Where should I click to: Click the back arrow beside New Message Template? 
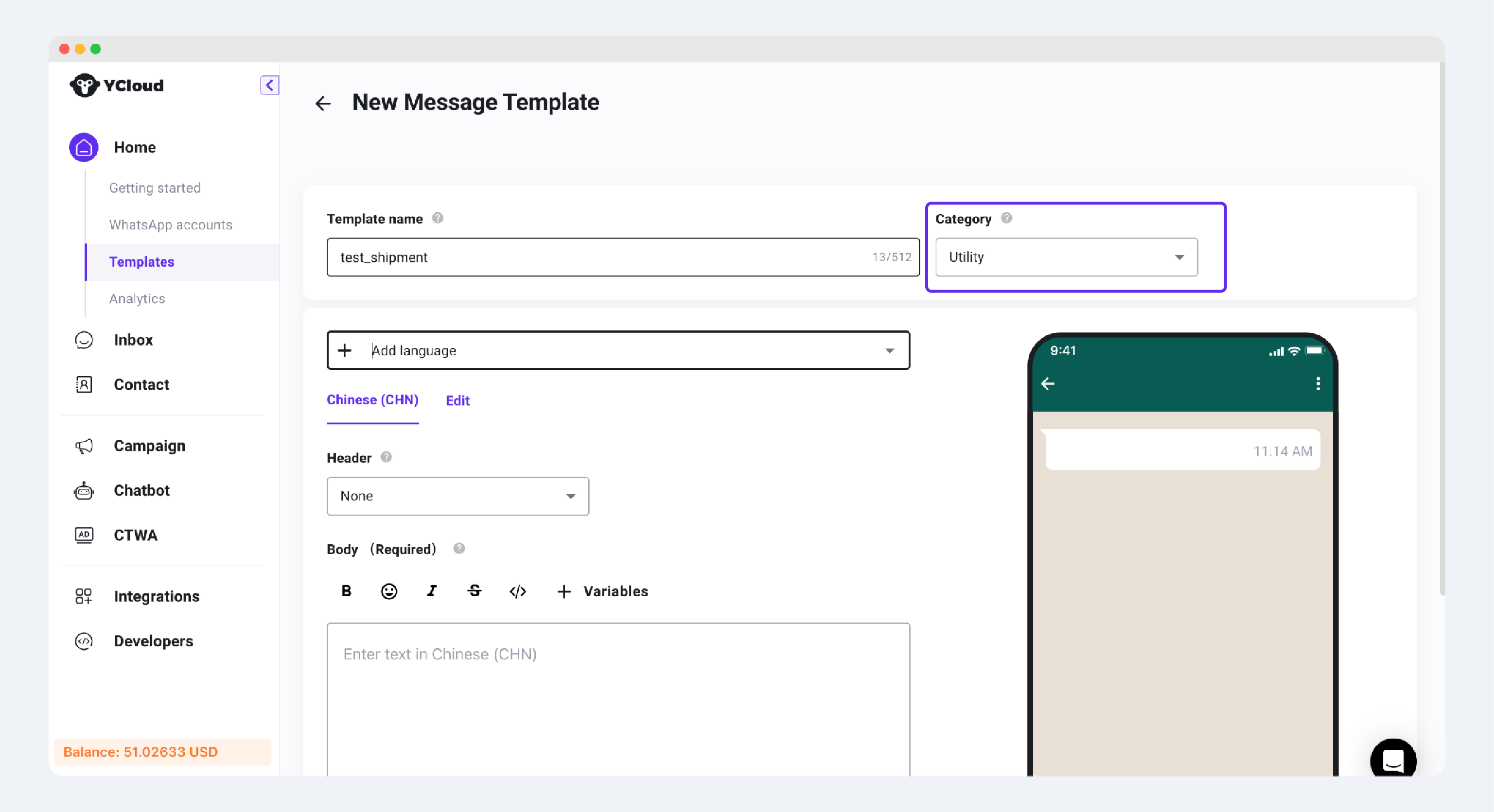pos(323,103)
